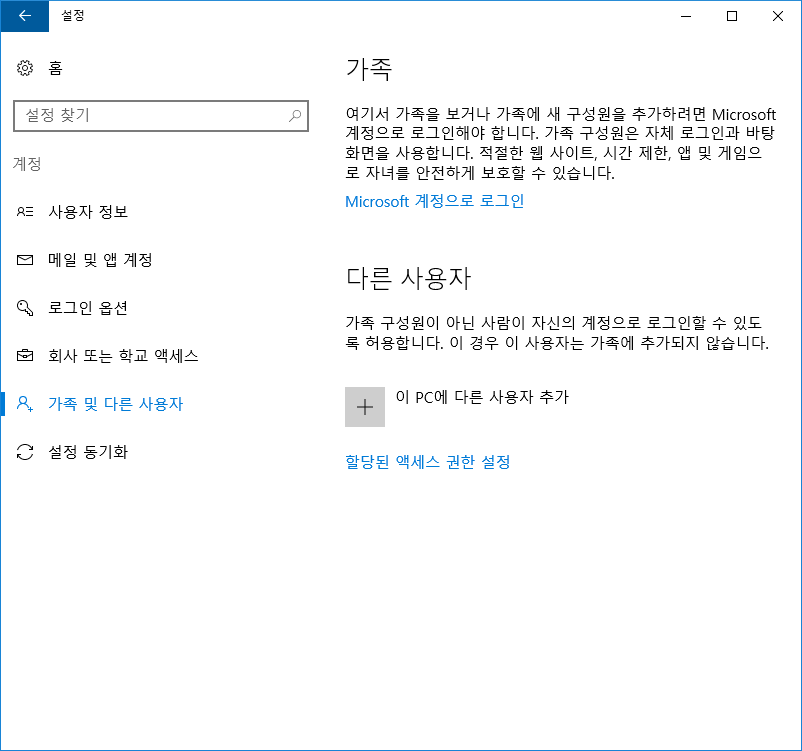Click the search magnifier icon
Screen dimensions: 802x751
click(x=295, y=116)
